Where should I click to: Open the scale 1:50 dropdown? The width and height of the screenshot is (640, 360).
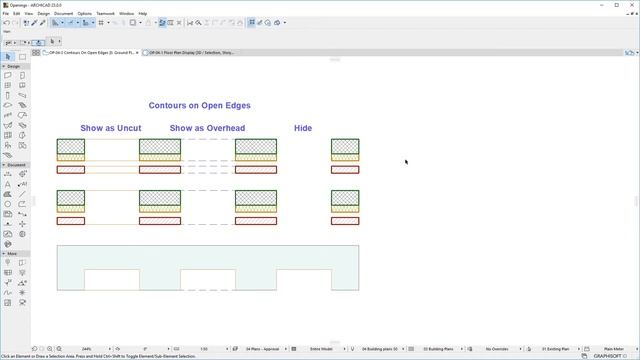click(227, 349)
